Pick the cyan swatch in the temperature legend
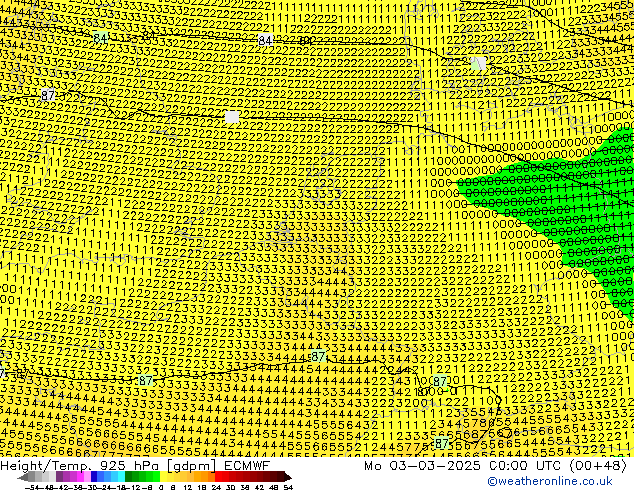 pos(121,478)
